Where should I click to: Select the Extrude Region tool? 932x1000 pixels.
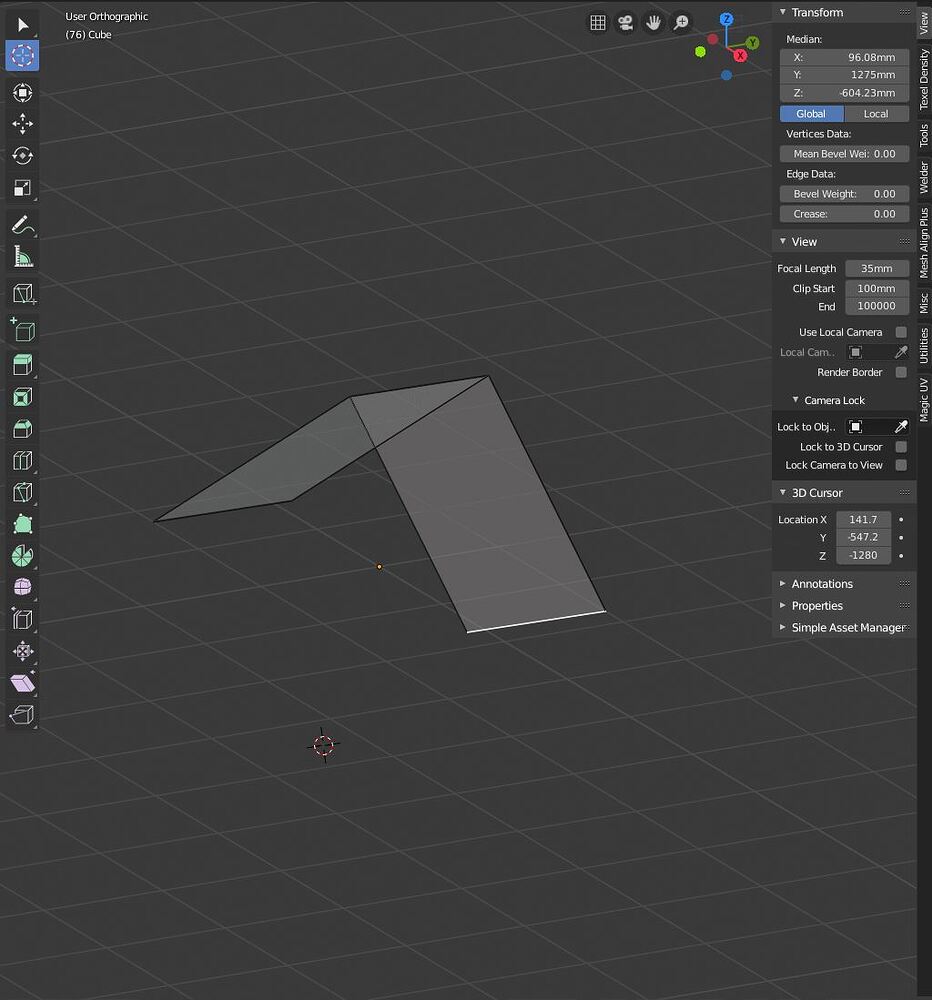click(x=22, y=365)
